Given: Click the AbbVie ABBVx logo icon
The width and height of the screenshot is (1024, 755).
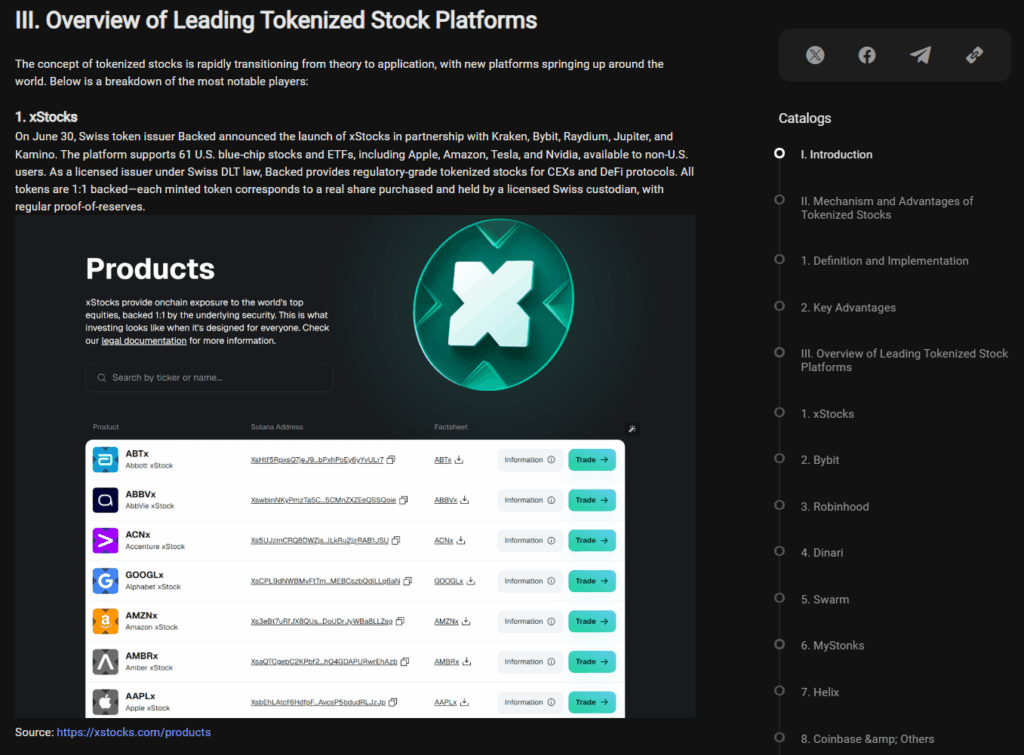Looking at the screenshot, I should pyautogui.click(x=105, y=500).
